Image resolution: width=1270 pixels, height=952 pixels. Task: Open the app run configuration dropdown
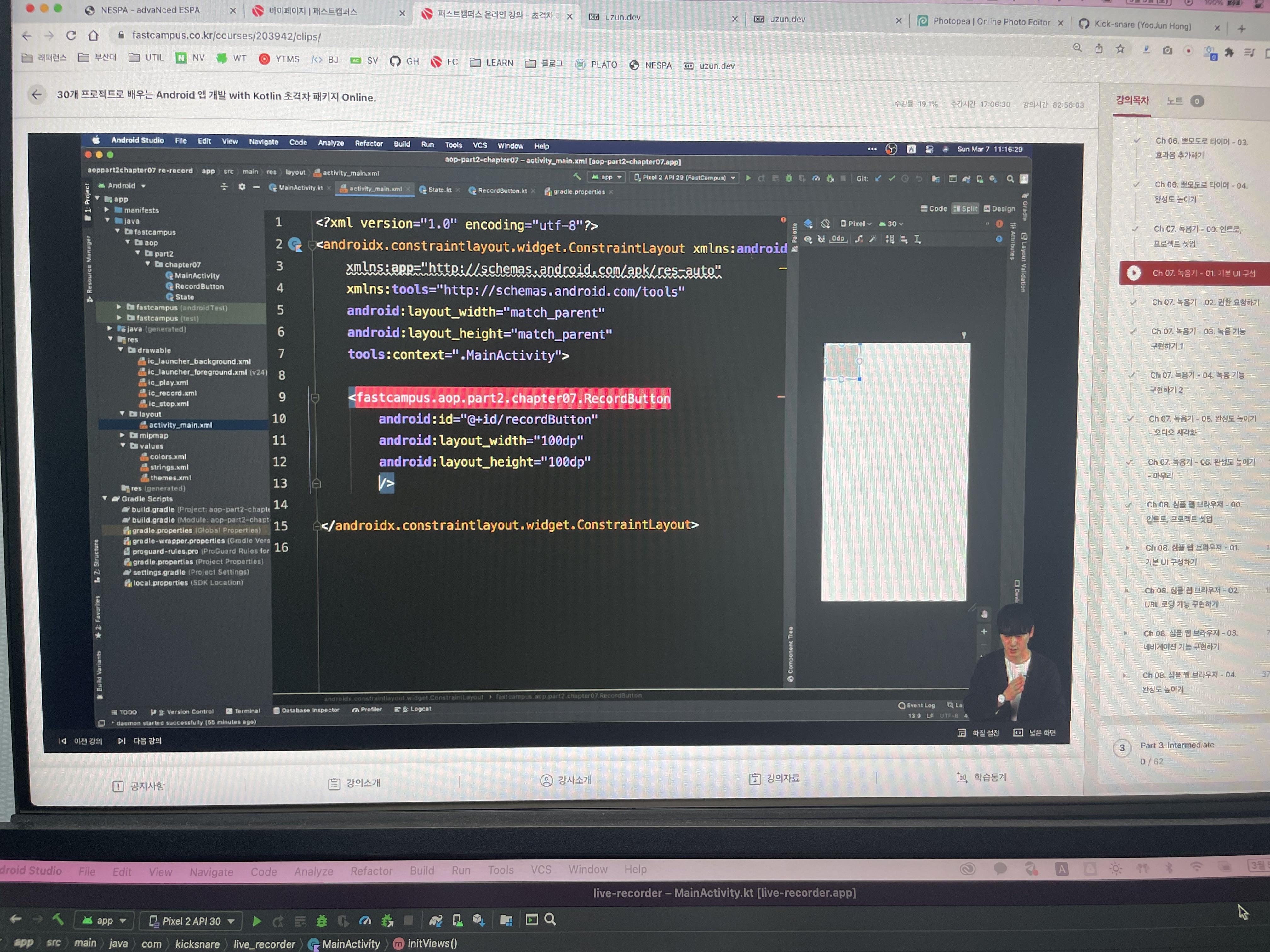tap(104, 921)
